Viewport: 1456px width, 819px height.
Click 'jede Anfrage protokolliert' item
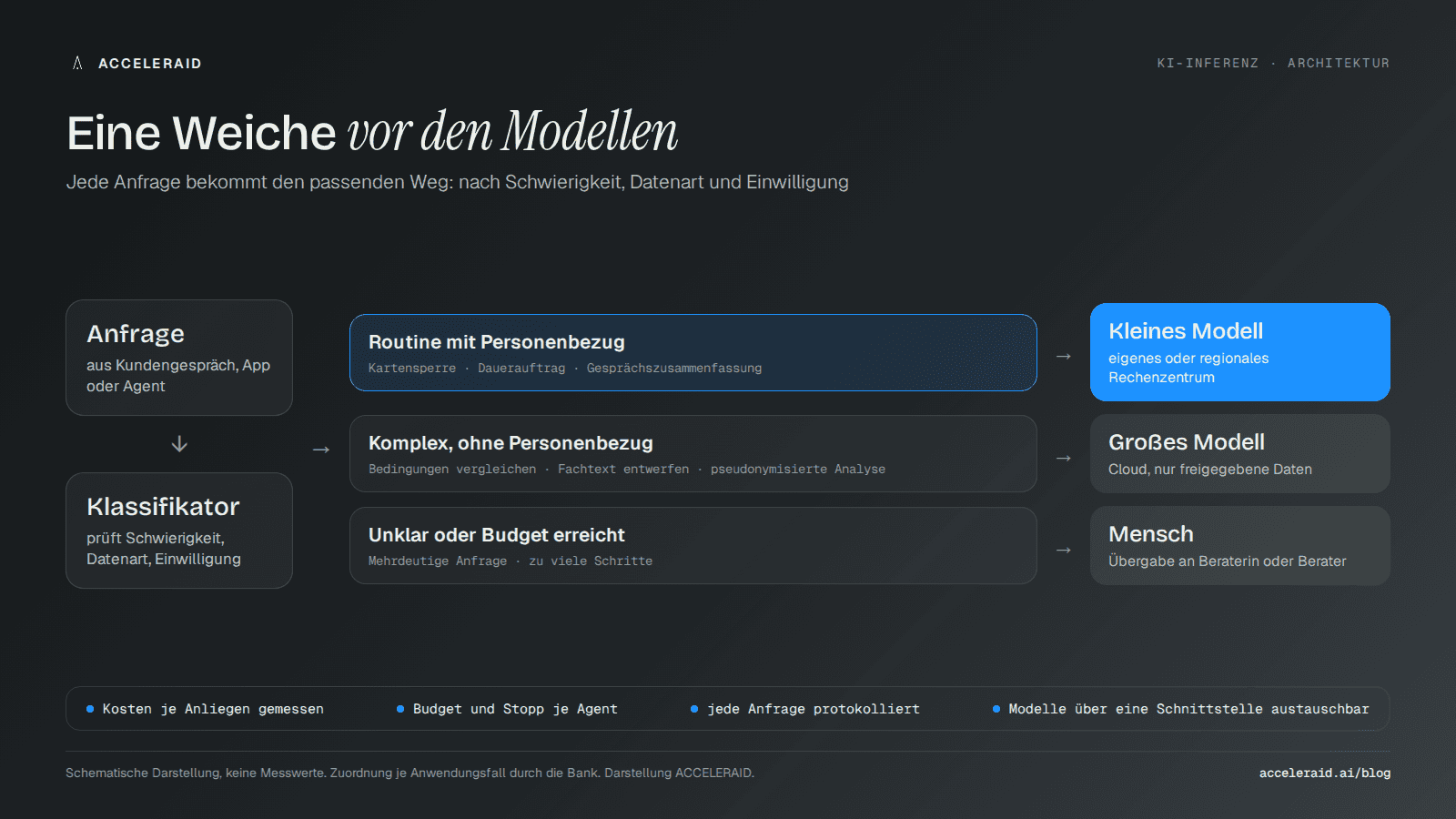pyautogui.click(x=814, y=709)
